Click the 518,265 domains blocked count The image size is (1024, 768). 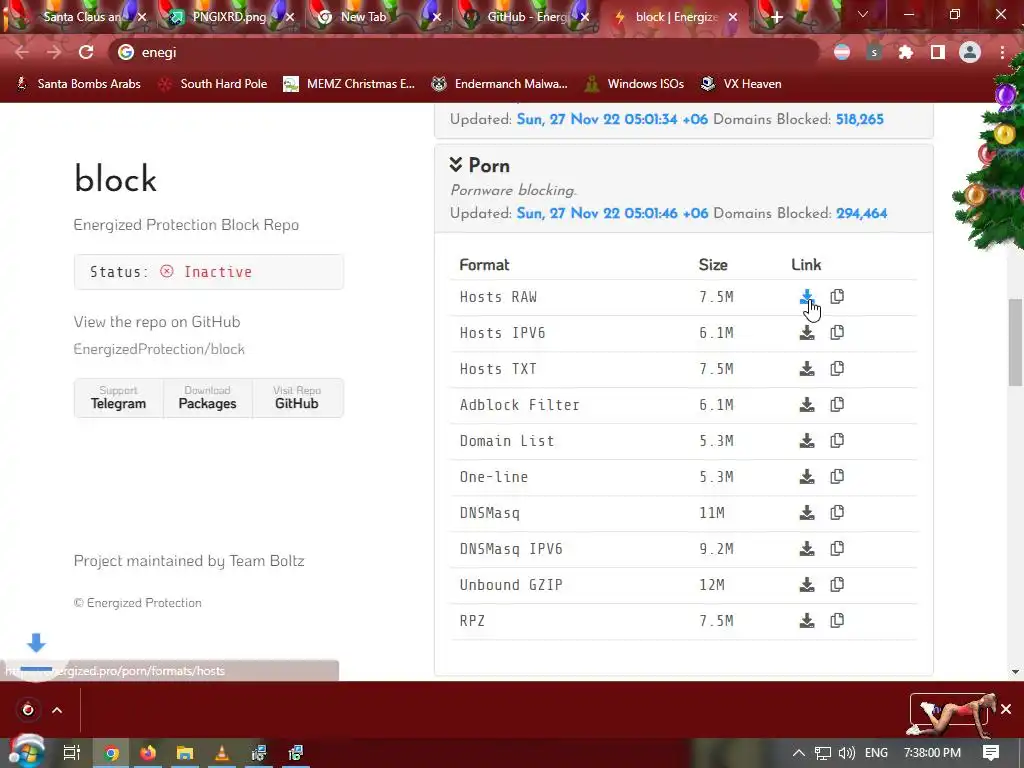click(859, 119)
